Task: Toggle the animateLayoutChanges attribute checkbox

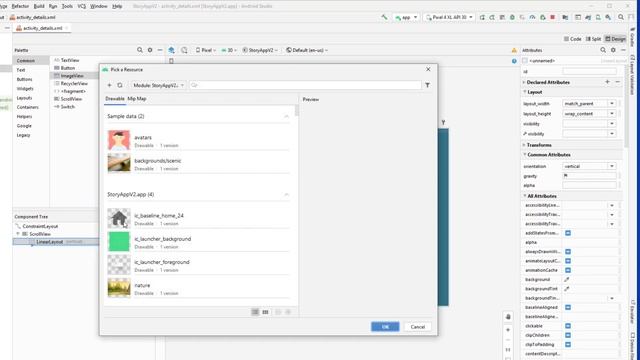Action: click(x=568, y=261)
